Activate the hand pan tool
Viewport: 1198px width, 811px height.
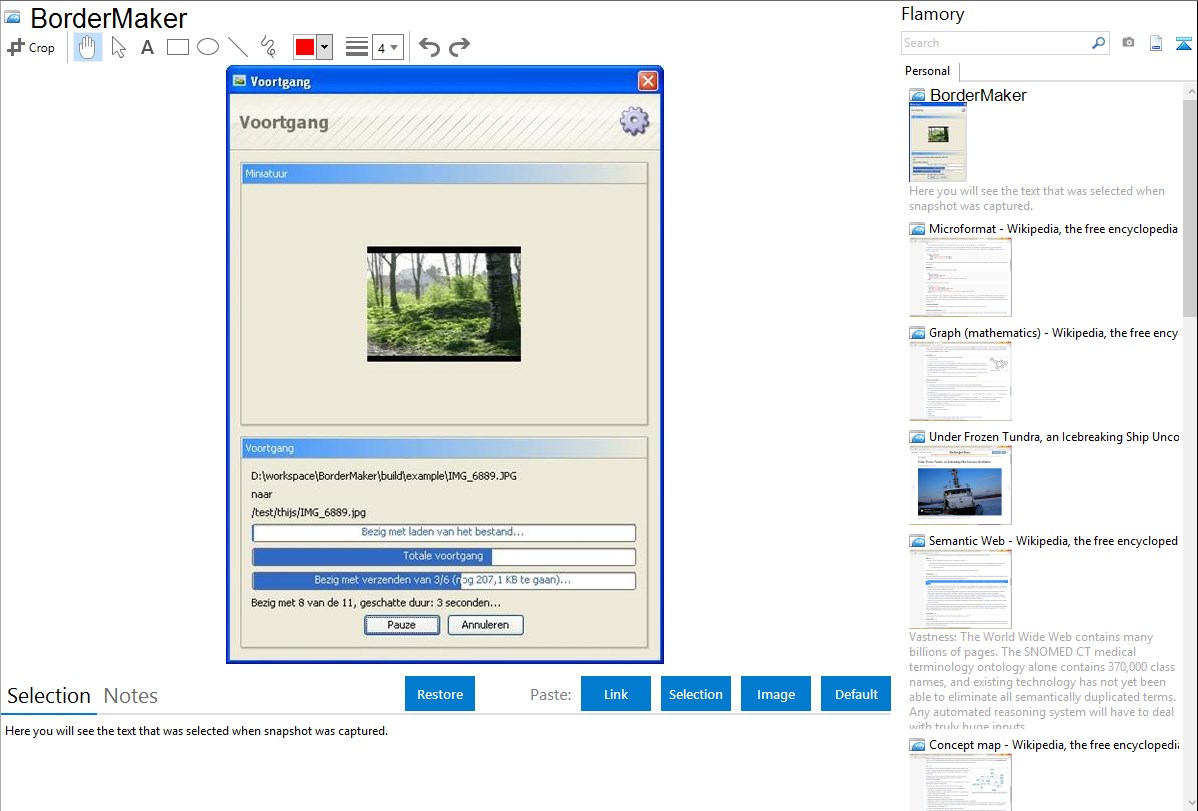tap(88, 47)
